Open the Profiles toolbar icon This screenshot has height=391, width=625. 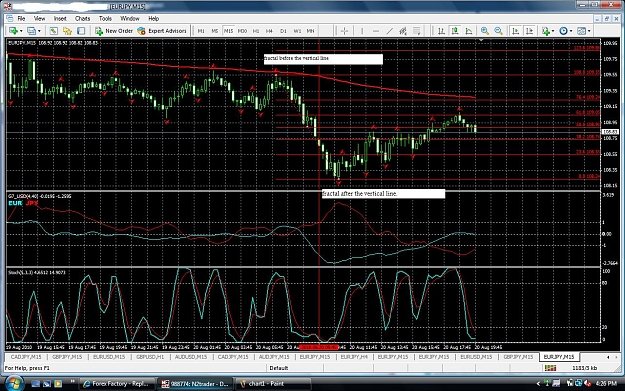pos(31,31)
